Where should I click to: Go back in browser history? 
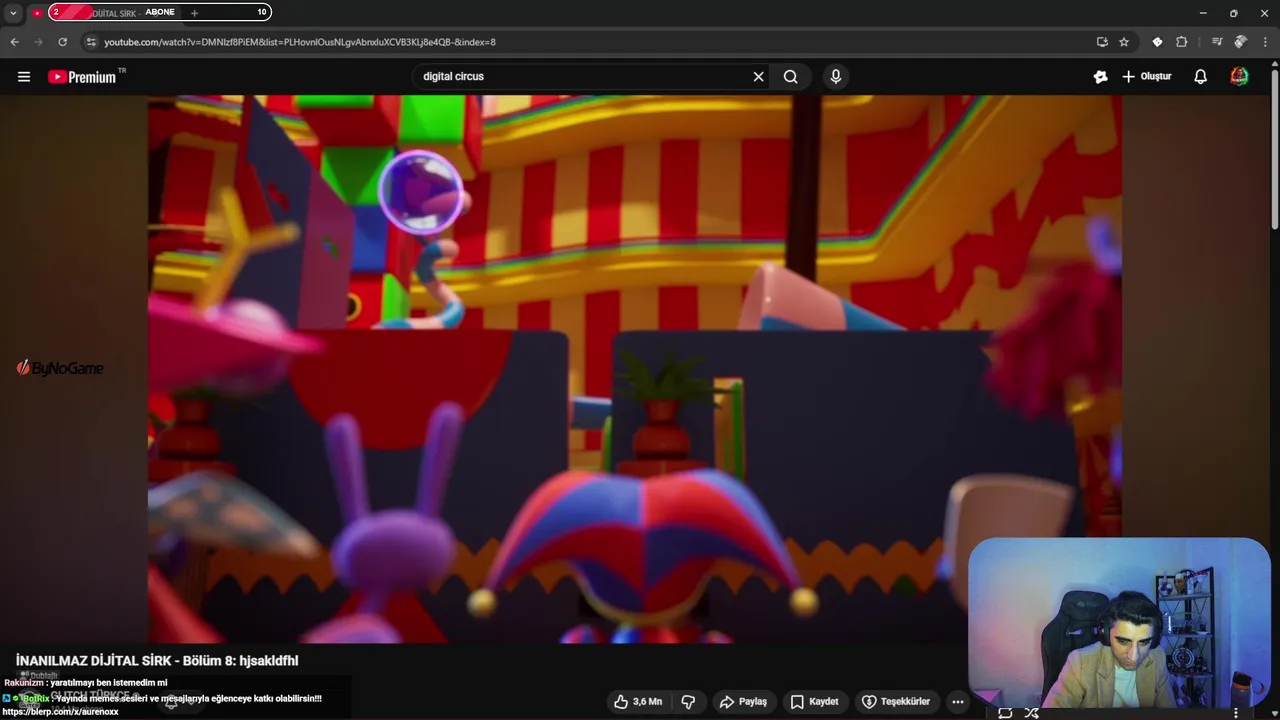click(14, 42)
